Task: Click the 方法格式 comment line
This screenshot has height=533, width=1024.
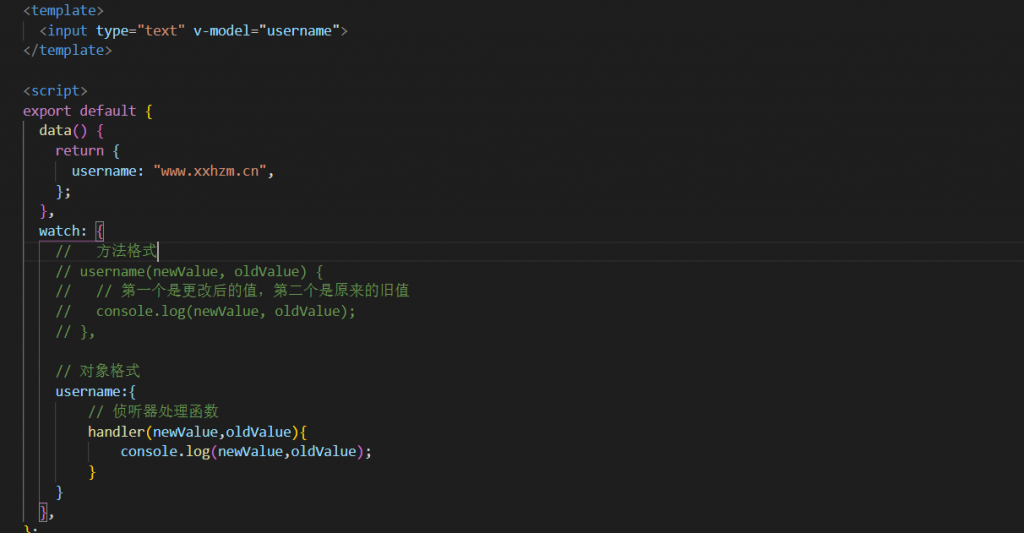Action: [x=118, y=251]
